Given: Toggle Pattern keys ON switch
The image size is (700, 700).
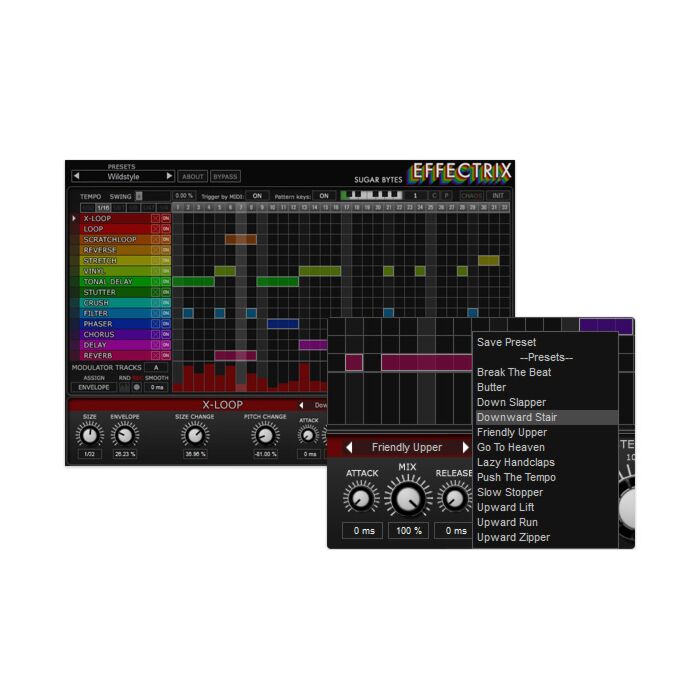Looking at the screenshot, I should (324, 196).
